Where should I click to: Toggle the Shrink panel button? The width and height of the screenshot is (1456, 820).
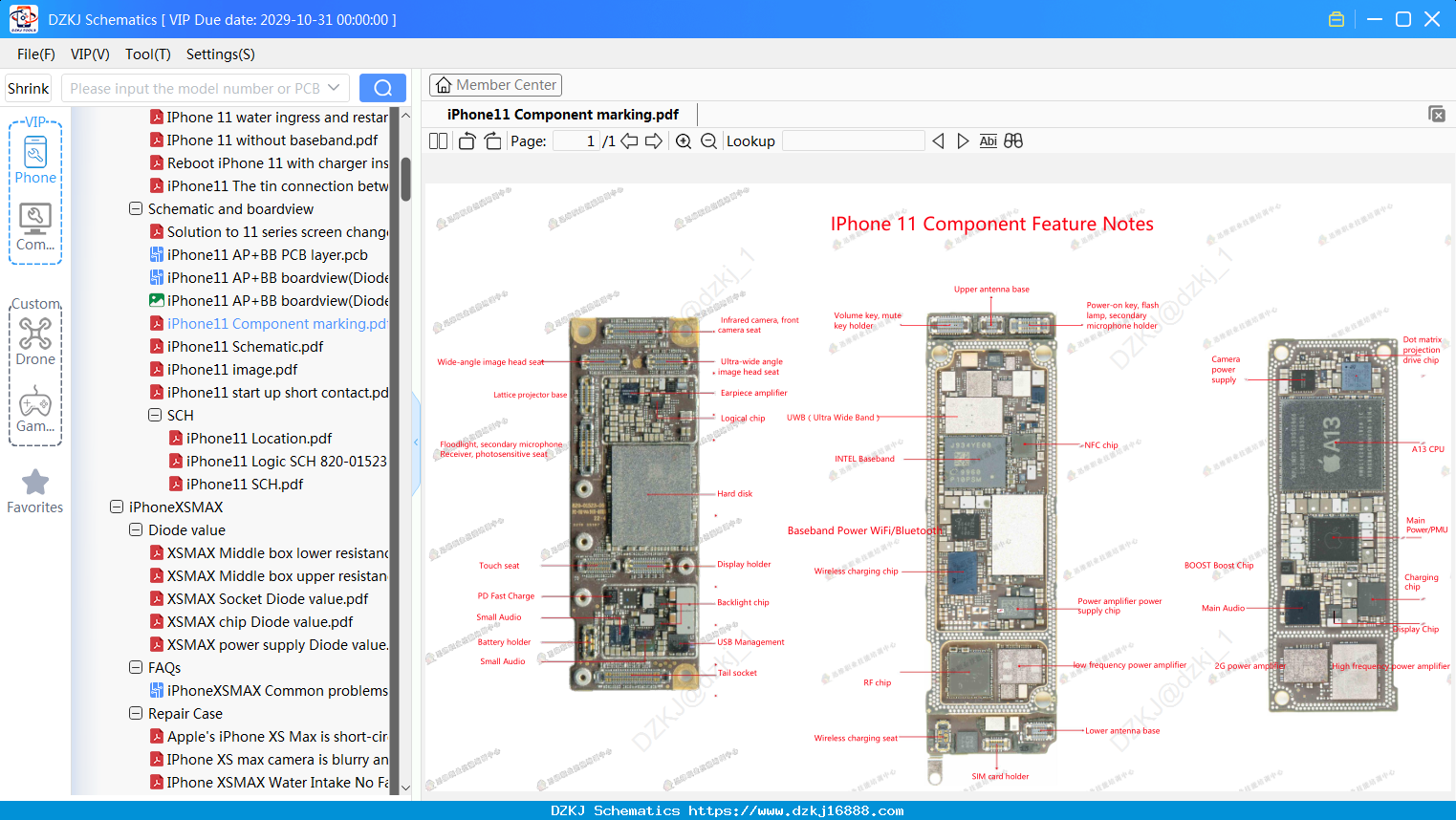tap(29, 88)
